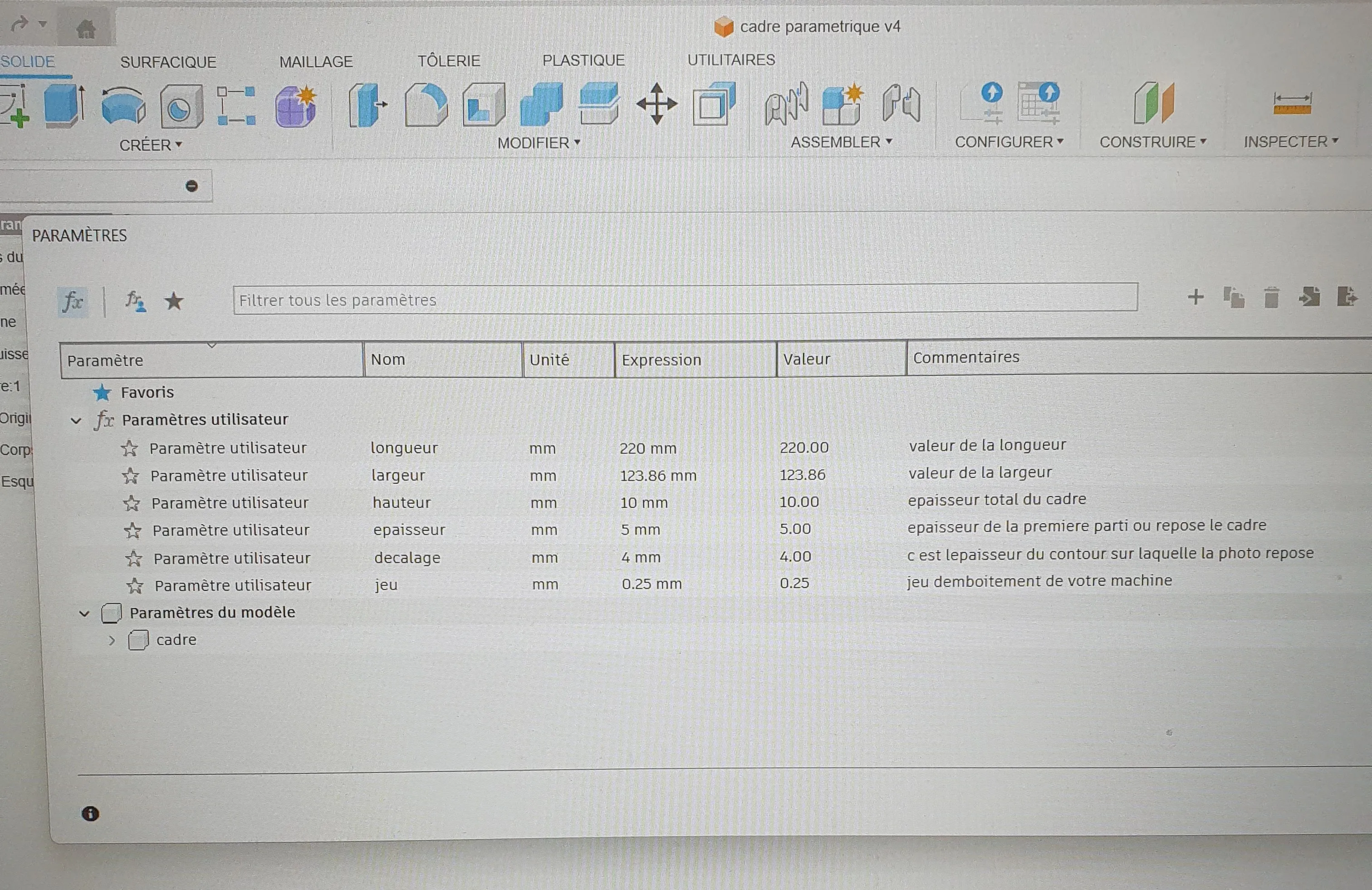Click the home icon in top bar
The height and width of the screenshot is (890, 1372).
click(86, 28)
